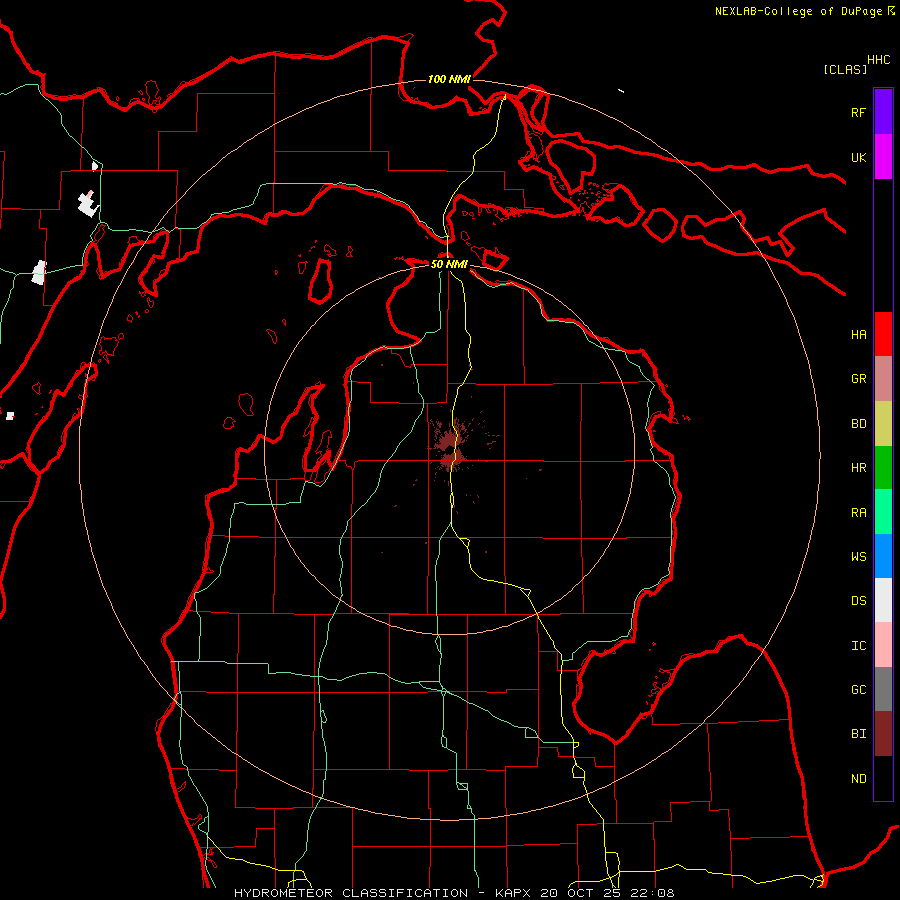Click the UK magenta legend swatch
The width and height of the screenshot is (900, 900).
click(x=883, y=157)
